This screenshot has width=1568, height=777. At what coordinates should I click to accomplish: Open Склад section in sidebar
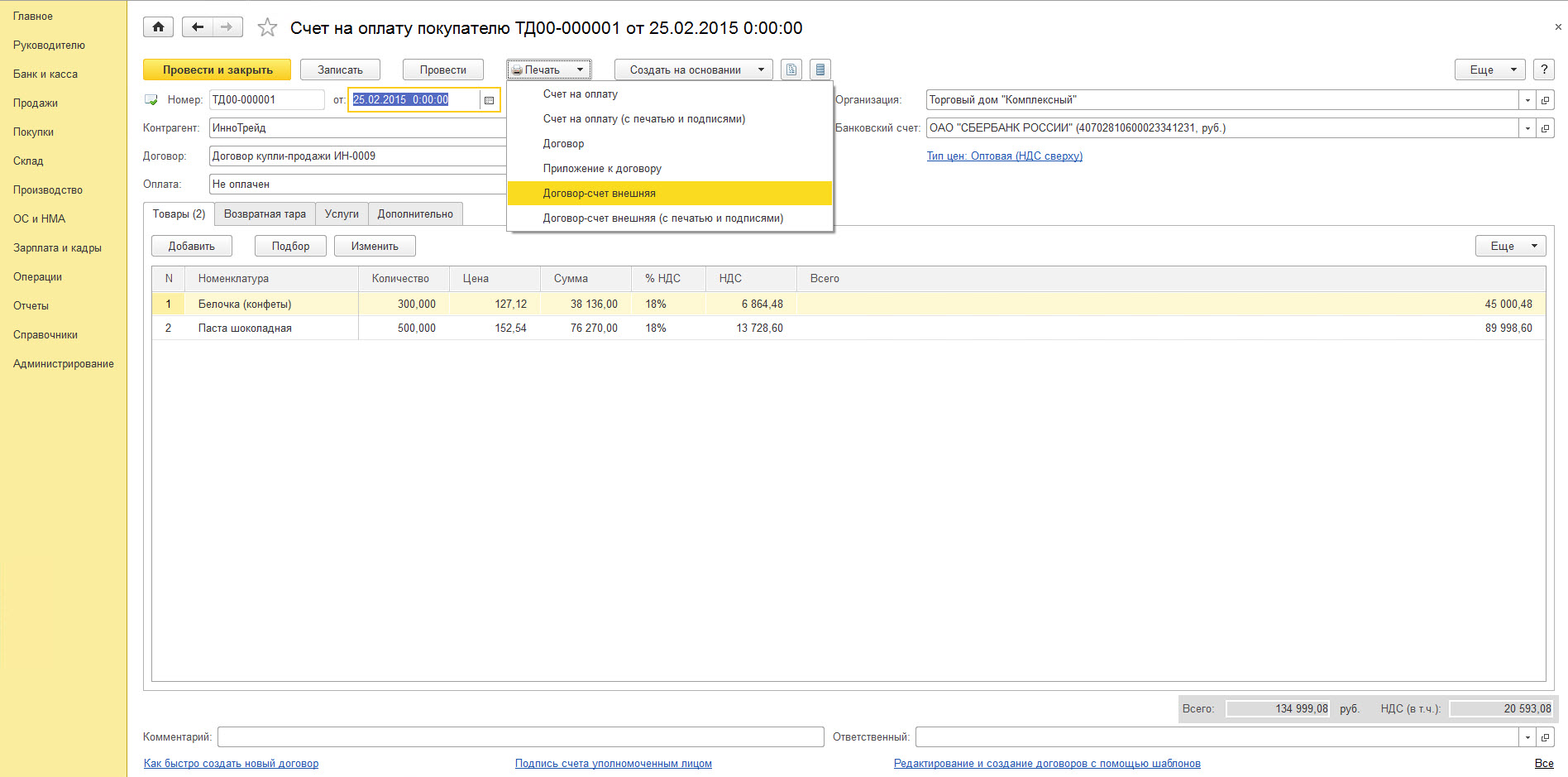click(28, 161)
